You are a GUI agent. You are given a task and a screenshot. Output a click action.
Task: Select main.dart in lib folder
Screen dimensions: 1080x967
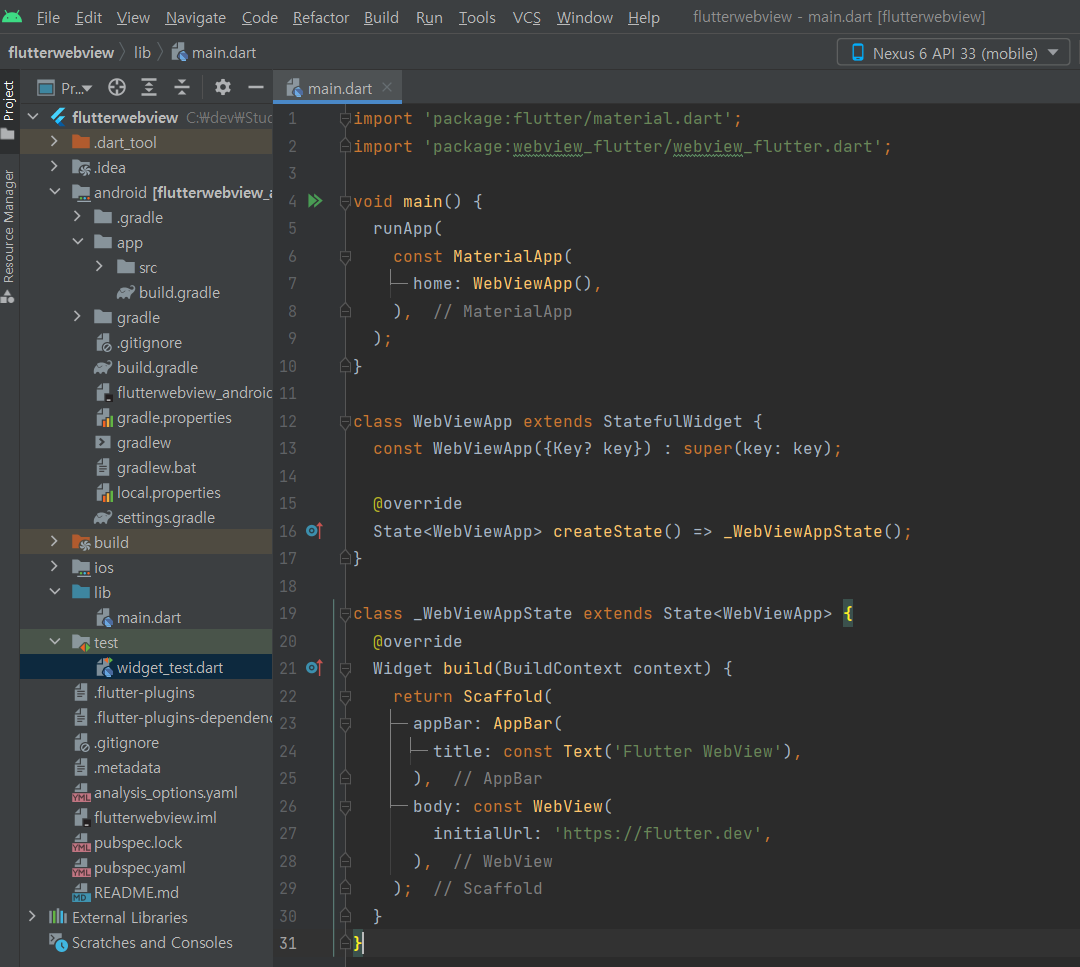(x=138, y=618)
